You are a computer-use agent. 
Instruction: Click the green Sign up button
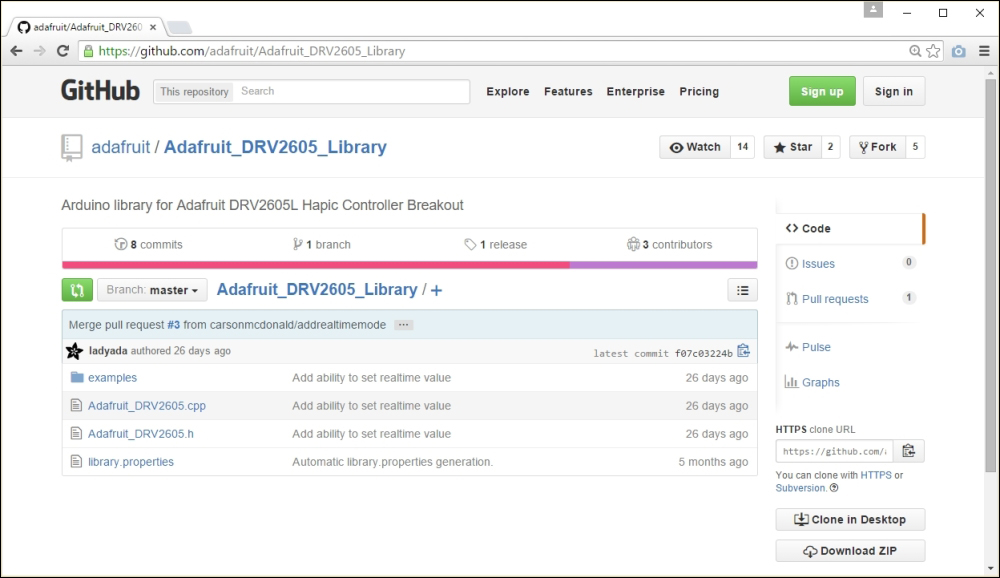pos(822,91)
